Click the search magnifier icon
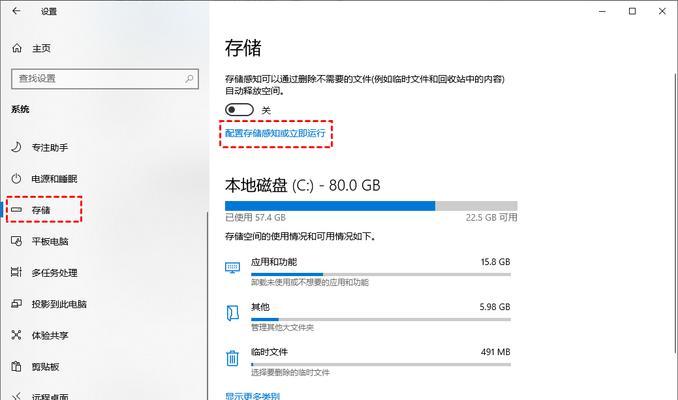 tap(189, 79)
